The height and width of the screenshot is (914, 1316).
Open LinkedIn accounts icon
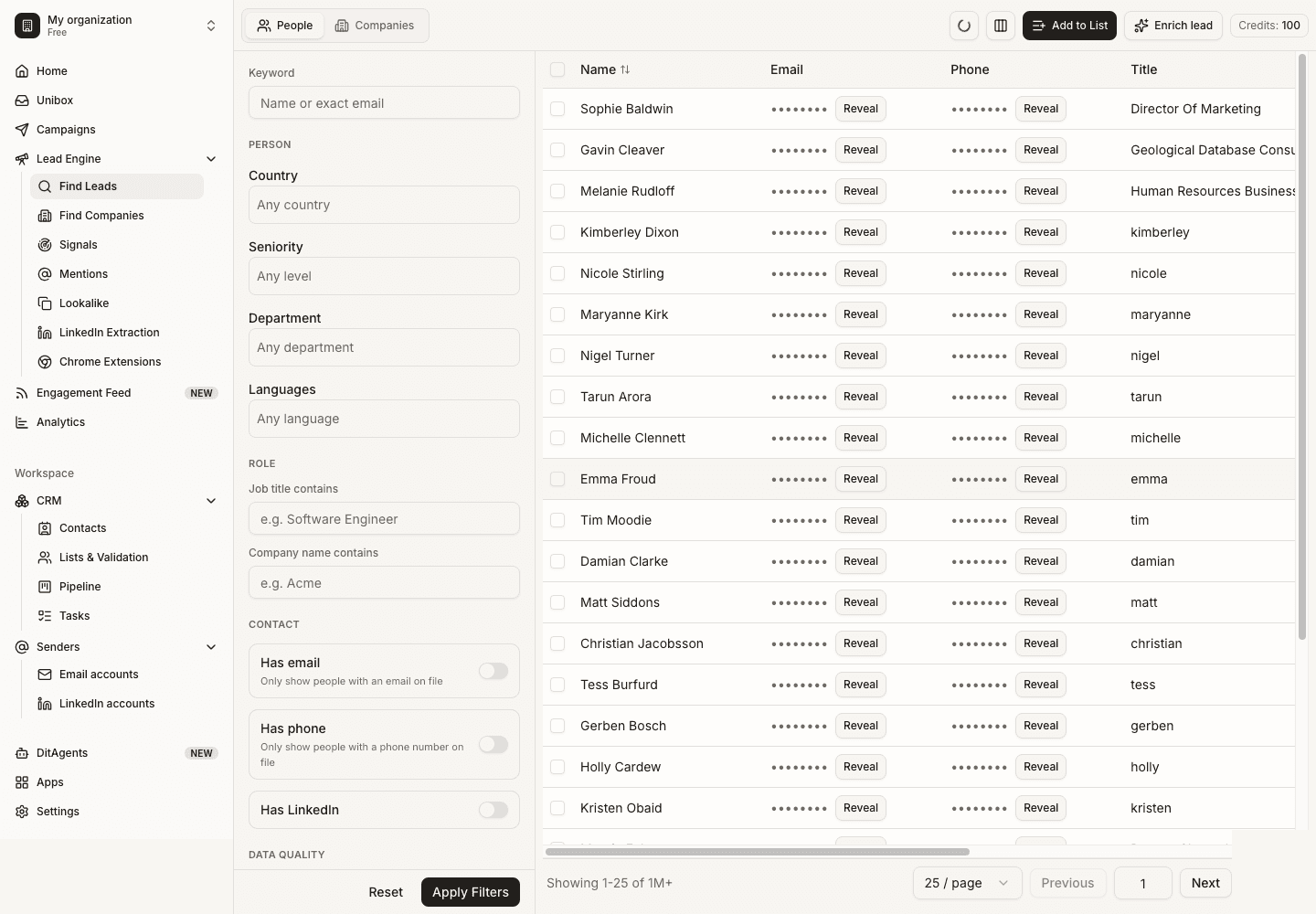pos(45,704)
